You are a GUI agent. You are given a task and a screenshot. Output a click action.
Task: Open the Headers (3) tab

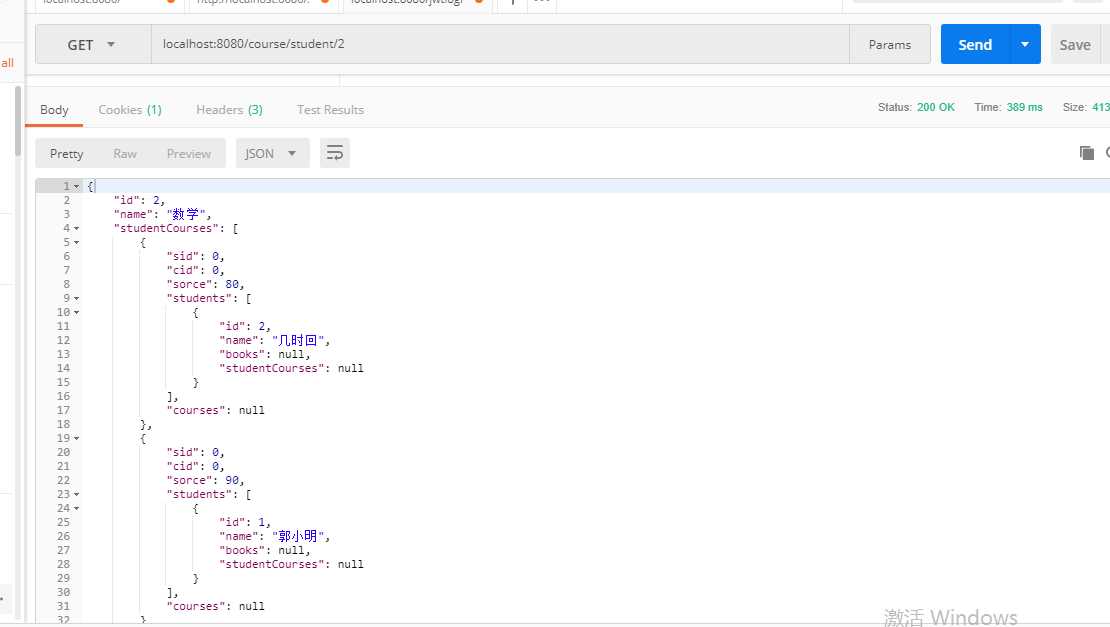pos(229,110)
